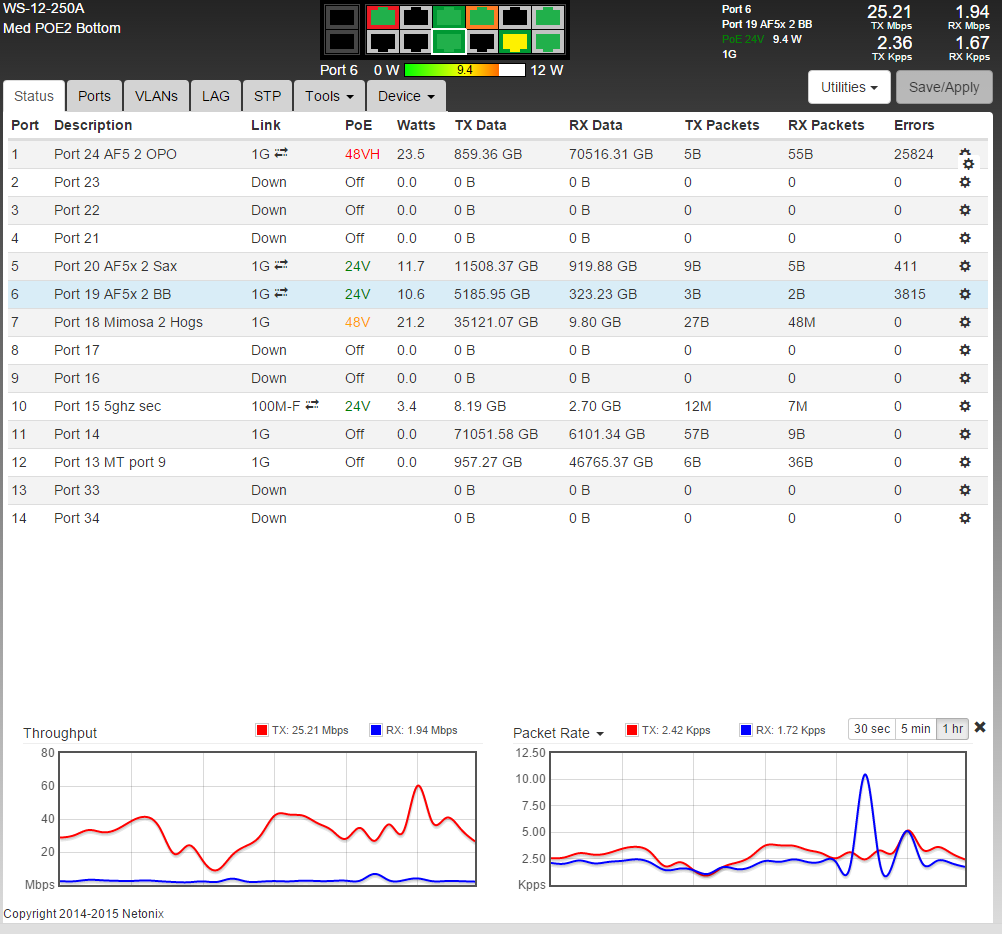Open the Utilities dropdown
Screen dimensions: 1002x934
click(x=849, y=87)
